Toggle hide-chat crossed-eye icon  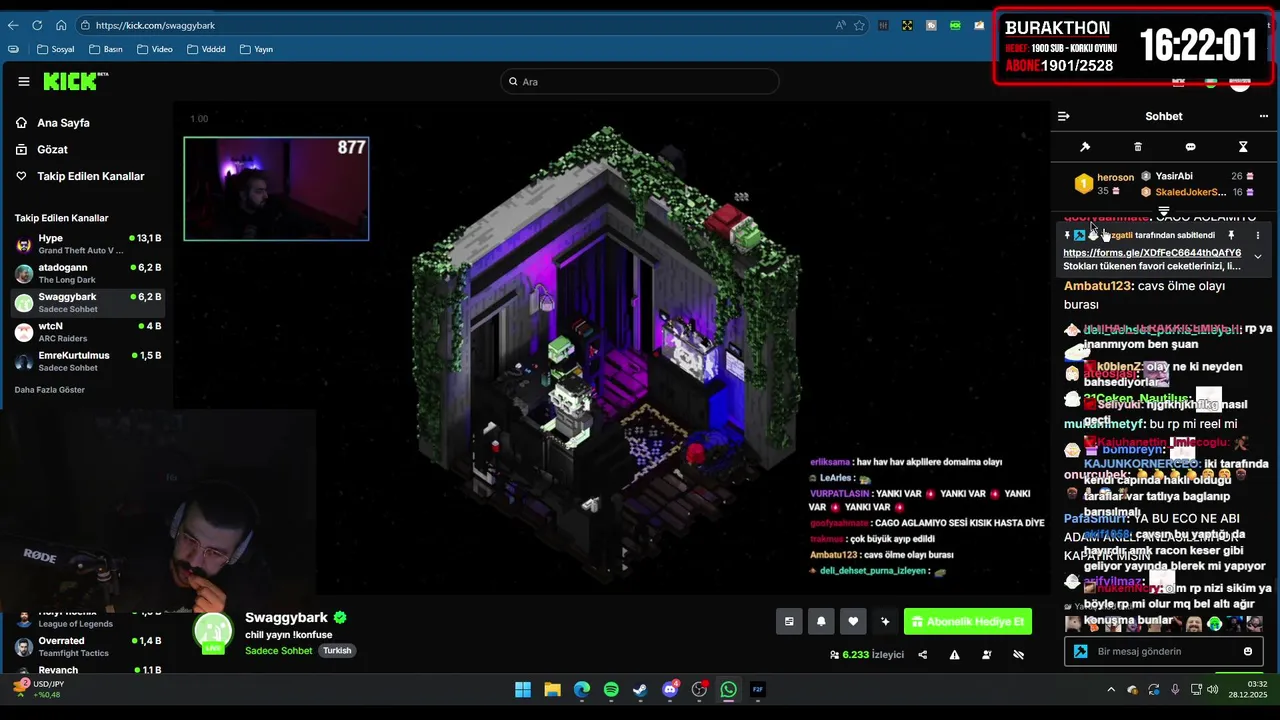[1019, 655]
